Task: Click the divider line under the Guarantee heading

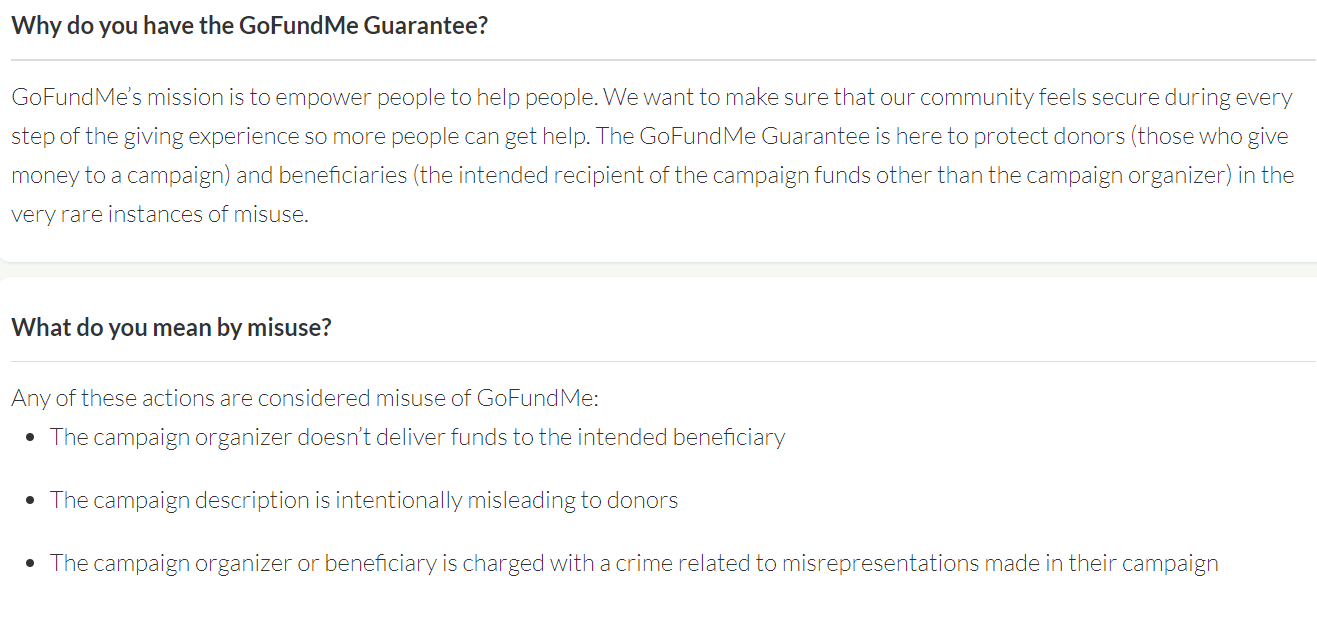Action: click(664, 60)
